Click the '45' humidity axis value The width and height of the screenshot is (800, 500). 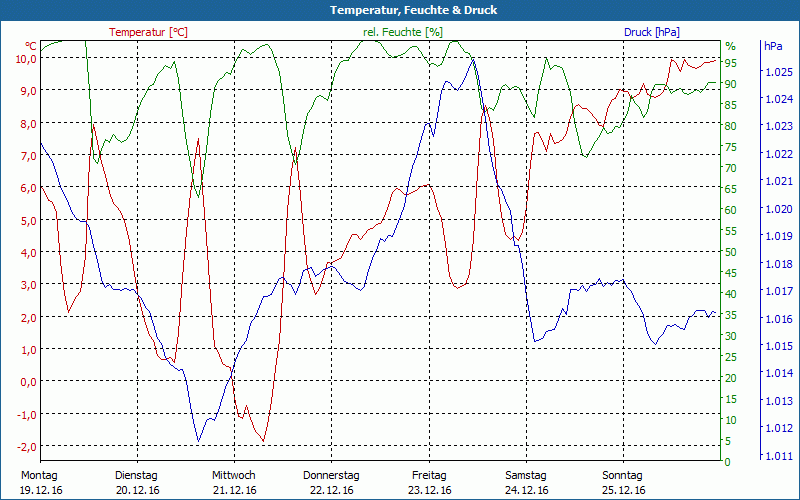(731, 272)
